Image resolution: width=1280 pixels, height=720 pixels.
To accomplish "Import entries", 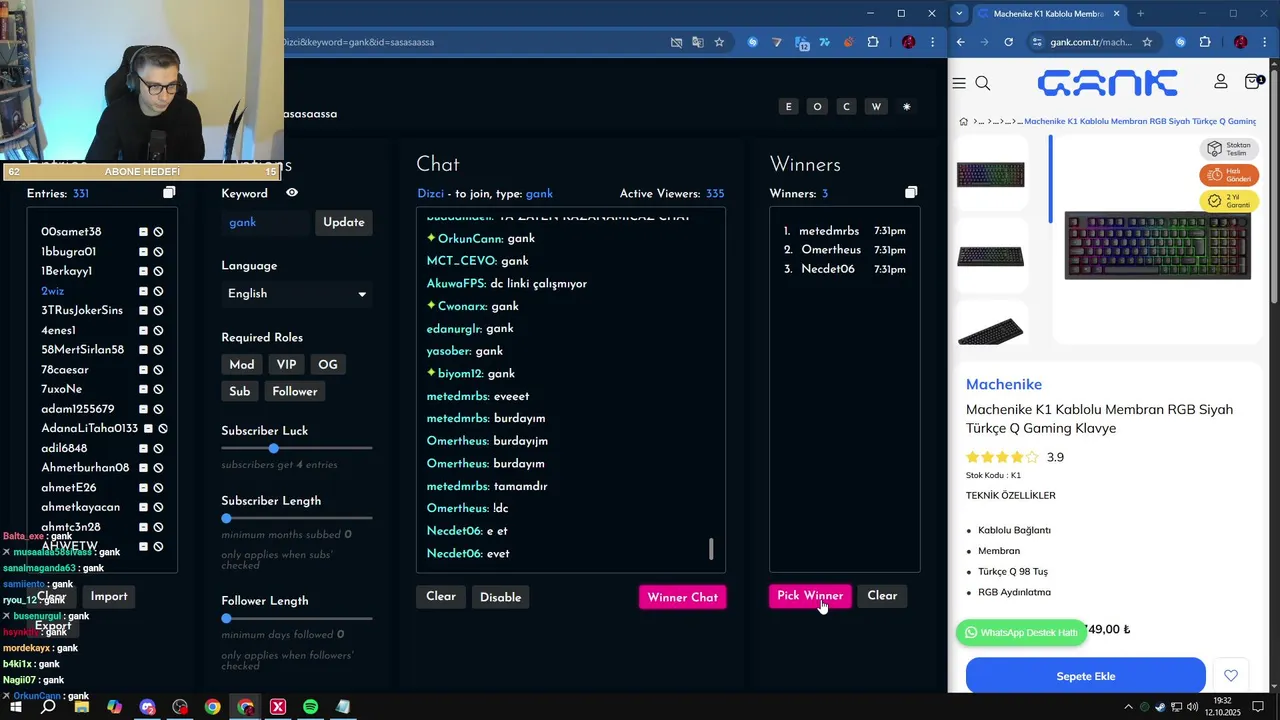I will 109,596.
